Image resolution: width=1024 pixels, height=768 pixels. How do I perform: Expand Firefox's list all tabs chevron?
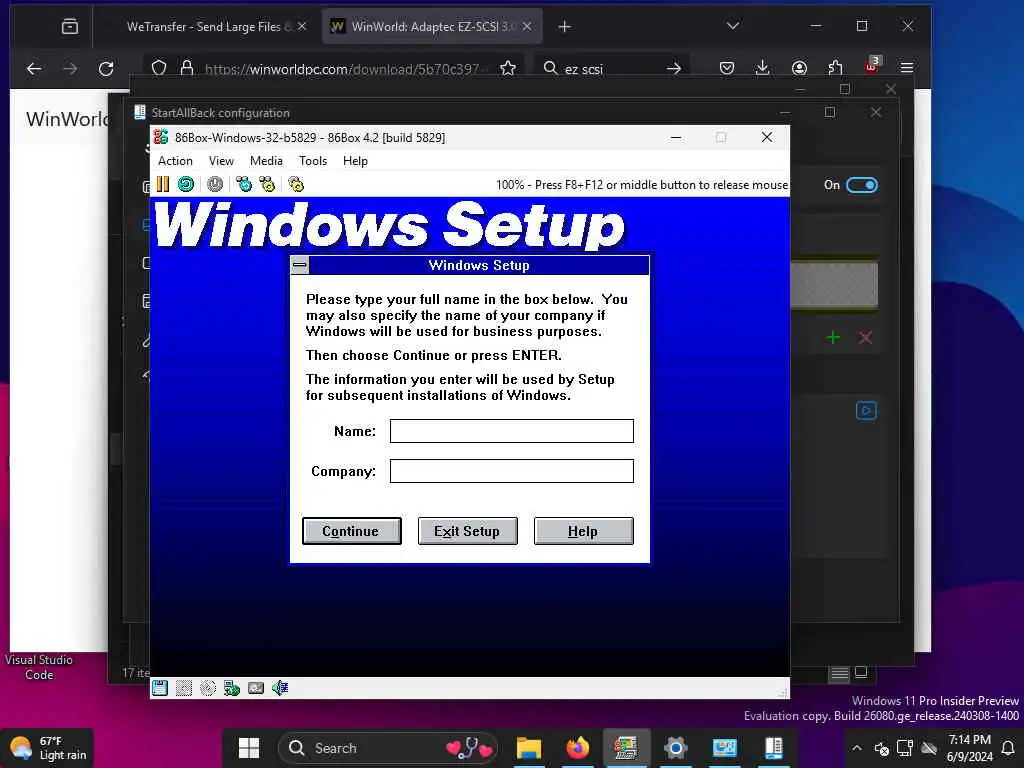tap(733, 26)
